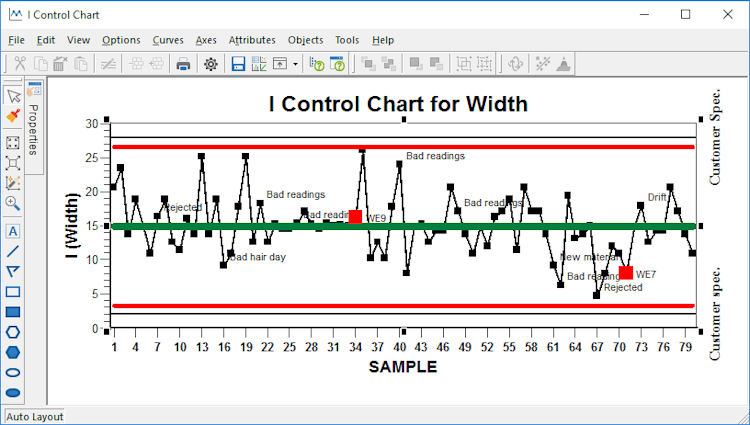The image size is (750, 425).
Task: Activate the magnifying glass zoom tool
Action: coord(13,203)
